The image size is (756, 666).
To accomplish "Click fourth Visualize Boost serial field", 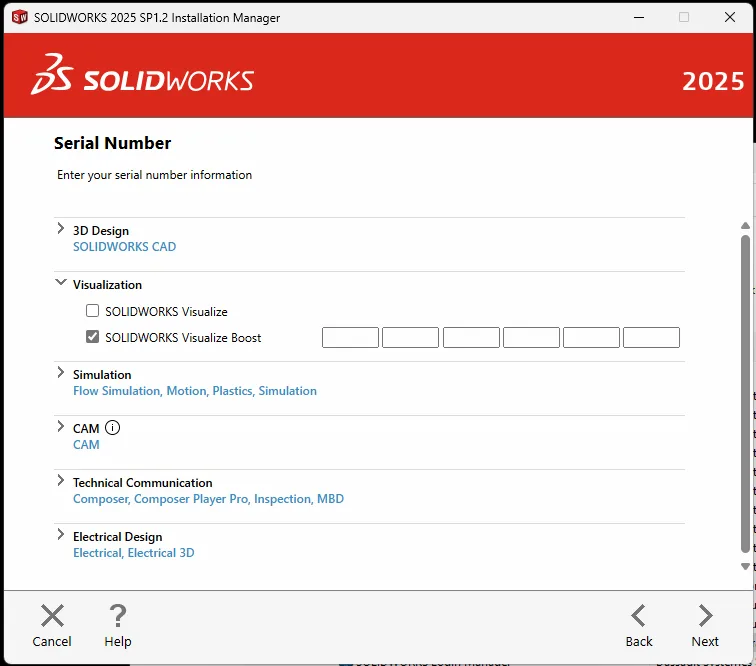I will tap(531, 338).
